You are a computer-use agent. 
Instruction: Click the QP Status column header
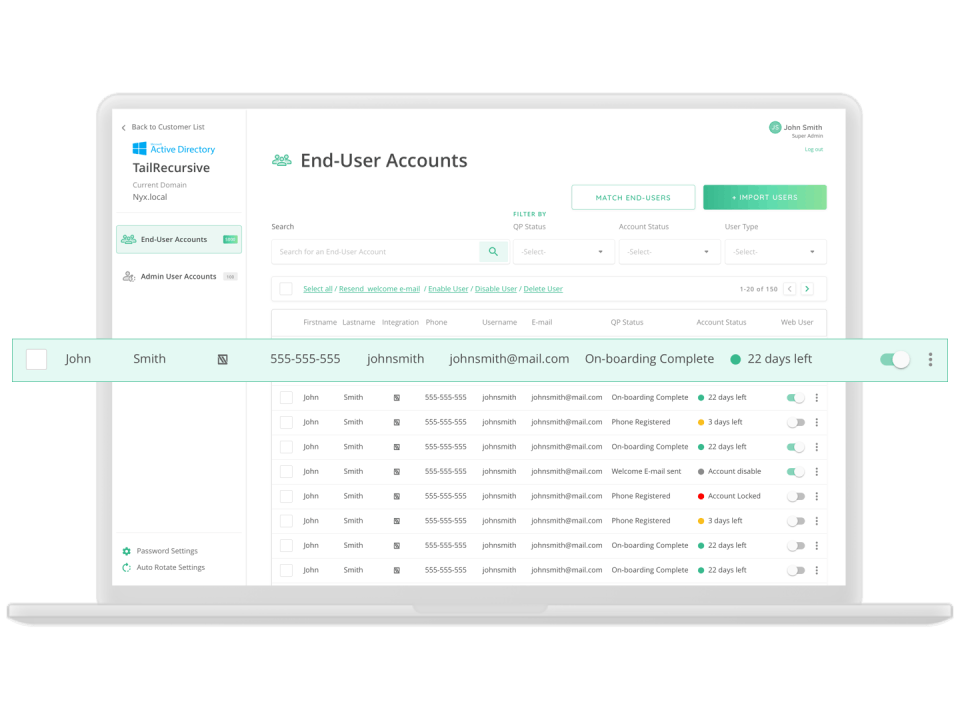click(x=627, y=322)
